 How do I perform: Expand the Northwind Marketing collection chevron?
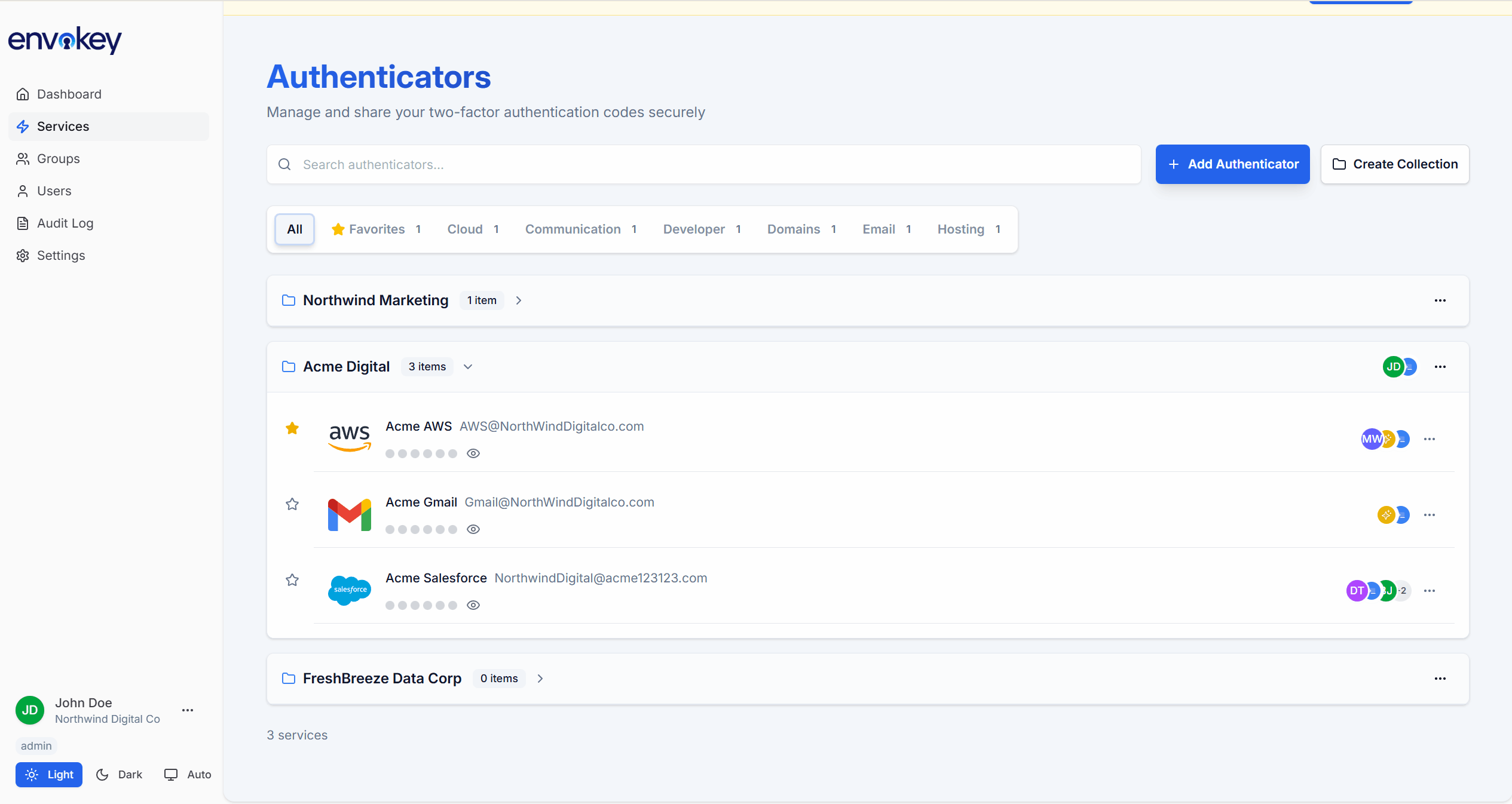click(519, 300)
